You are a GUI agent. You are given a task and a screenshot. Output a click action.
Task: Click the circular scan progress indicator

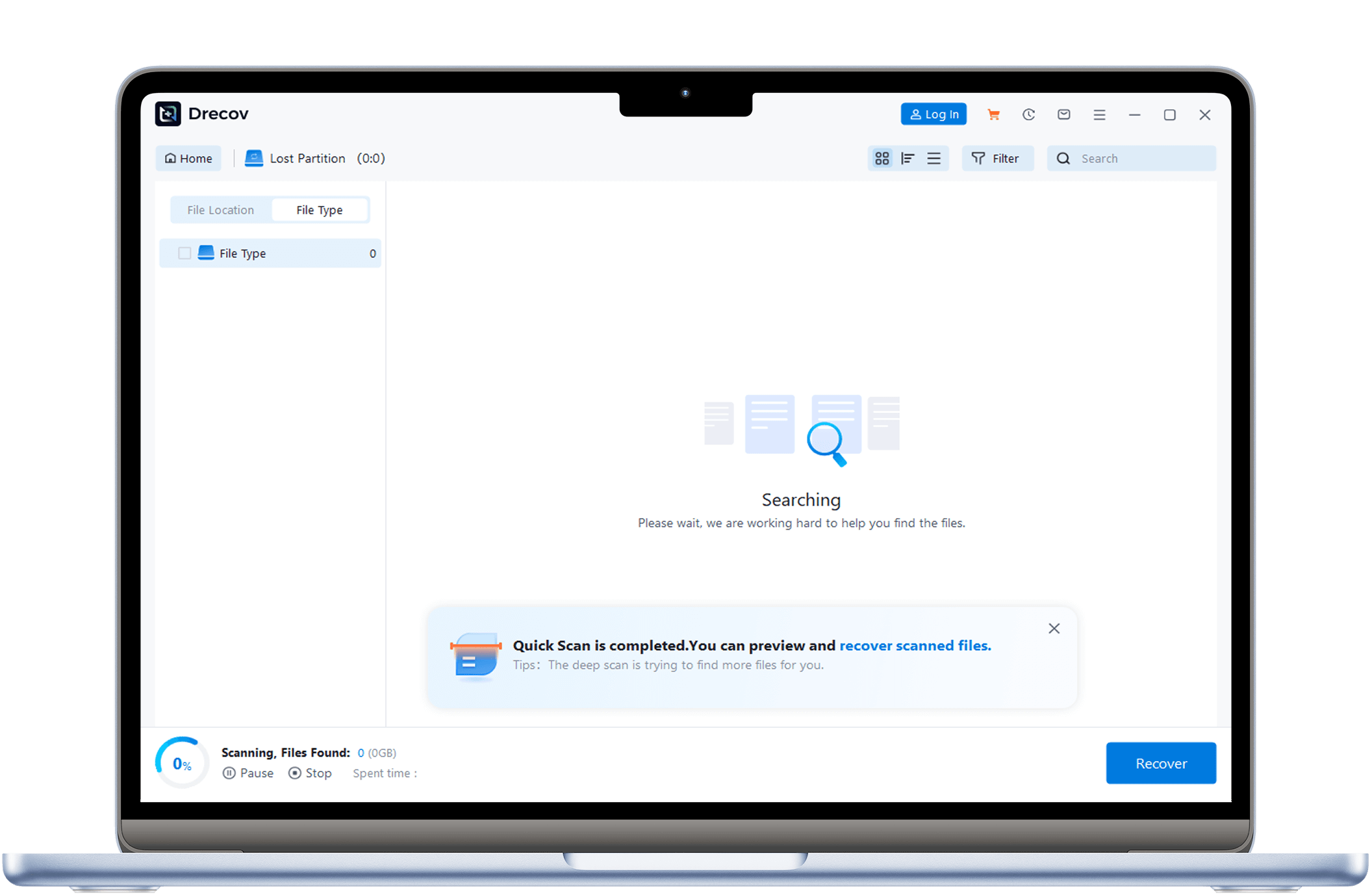point(182,764)
